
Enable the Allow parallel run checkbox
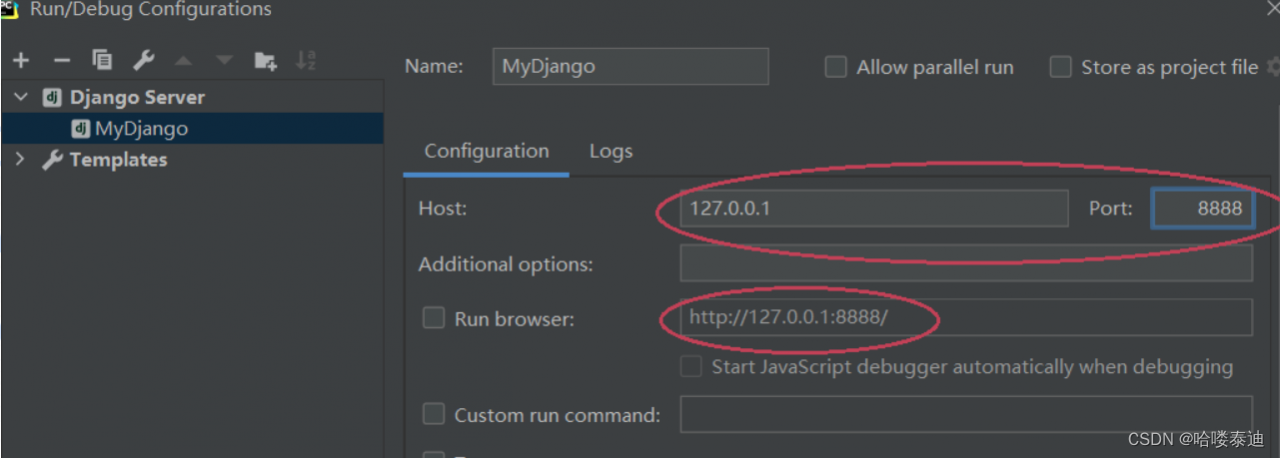835,67
